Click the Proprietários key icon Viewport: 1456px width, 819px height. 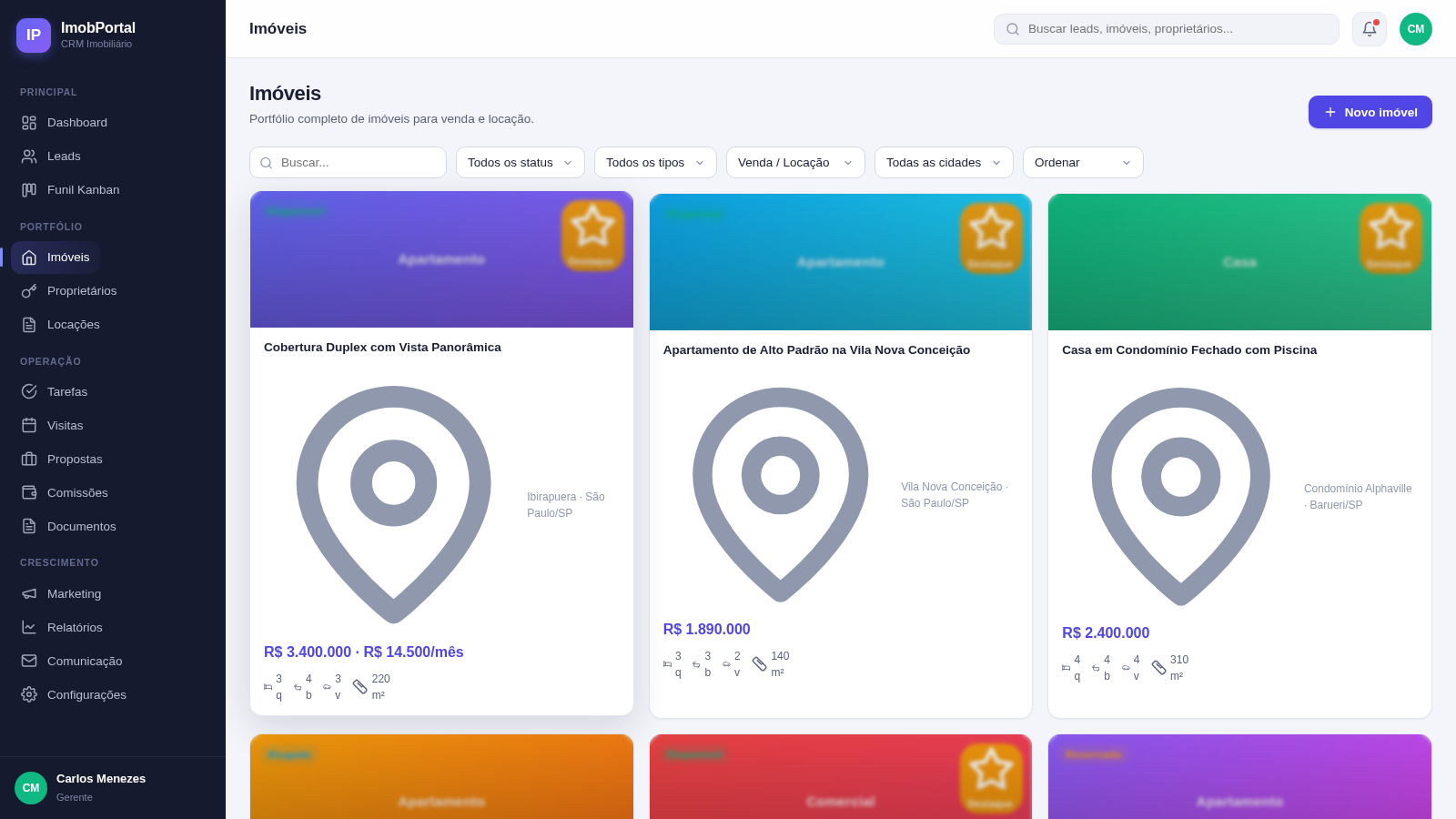tap(29, 291)
